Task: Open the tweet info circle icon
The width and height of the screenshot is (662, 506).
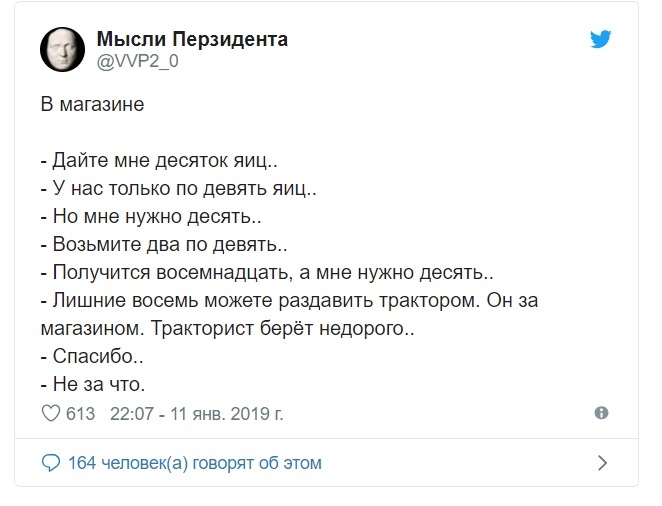Action: [x=601, y=413]
